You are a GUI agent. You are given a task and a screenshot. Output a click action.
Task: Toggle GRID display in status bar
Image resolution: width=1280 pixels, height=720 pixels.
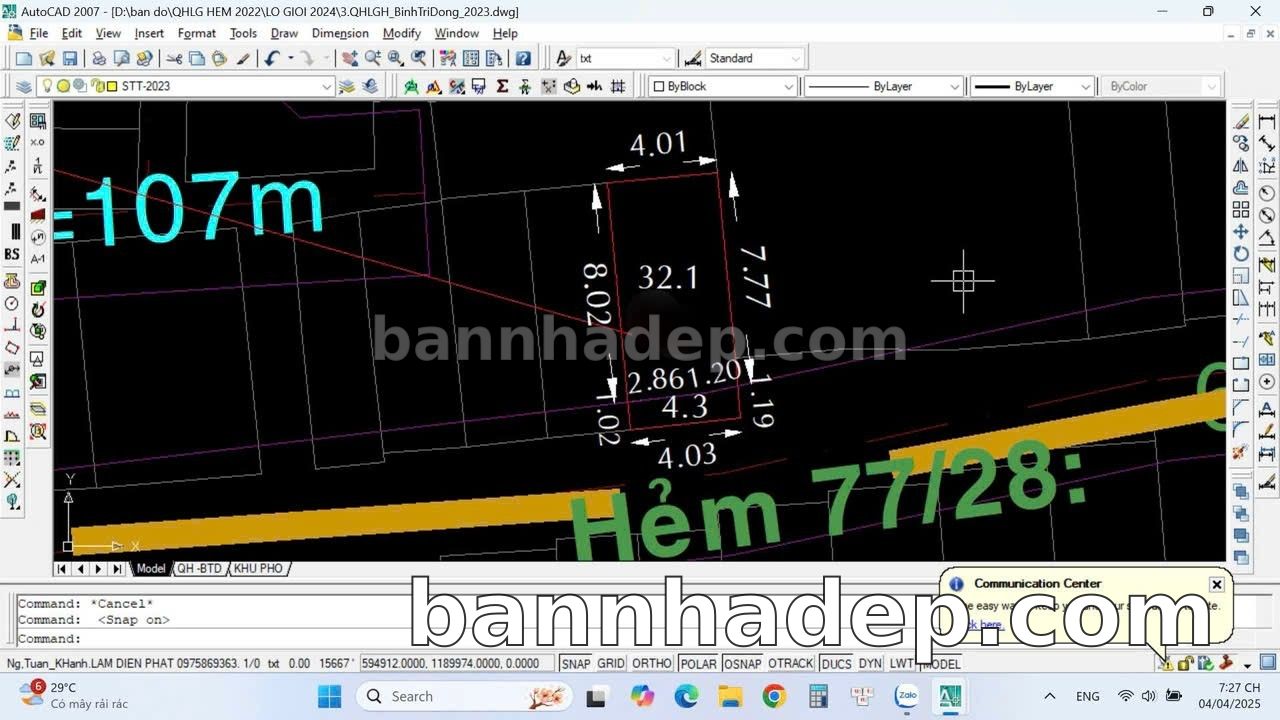pos(611,663)
